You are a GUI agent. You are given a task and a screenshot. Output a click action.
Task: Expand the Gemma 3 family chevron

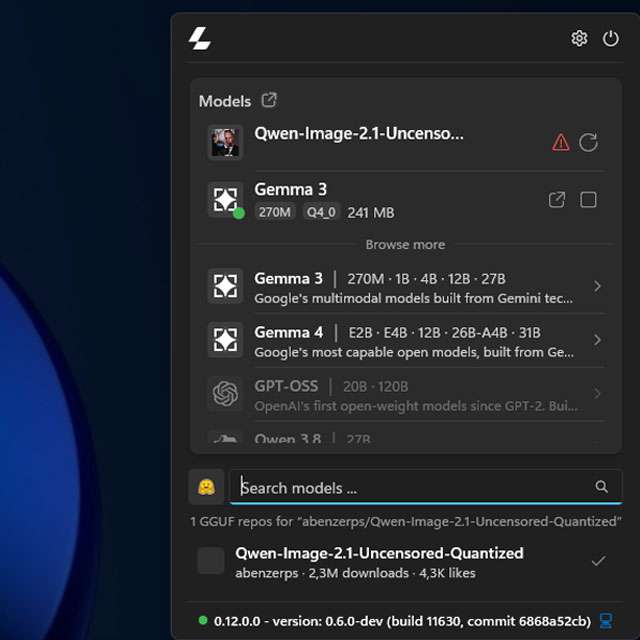pos(597,286)
